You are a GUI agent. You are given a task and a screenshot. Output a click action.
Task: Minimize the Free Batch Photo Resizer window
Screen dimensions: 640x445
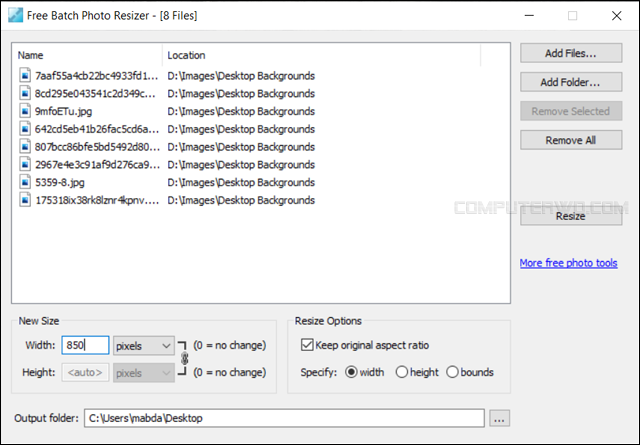[x=529, y=16]
